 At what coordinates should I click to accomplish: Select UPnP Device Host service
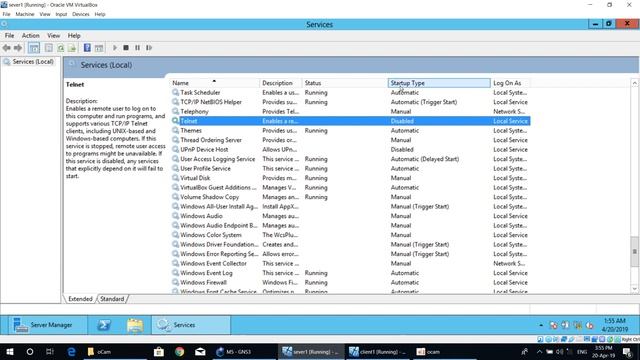click(x=351, y=149)
